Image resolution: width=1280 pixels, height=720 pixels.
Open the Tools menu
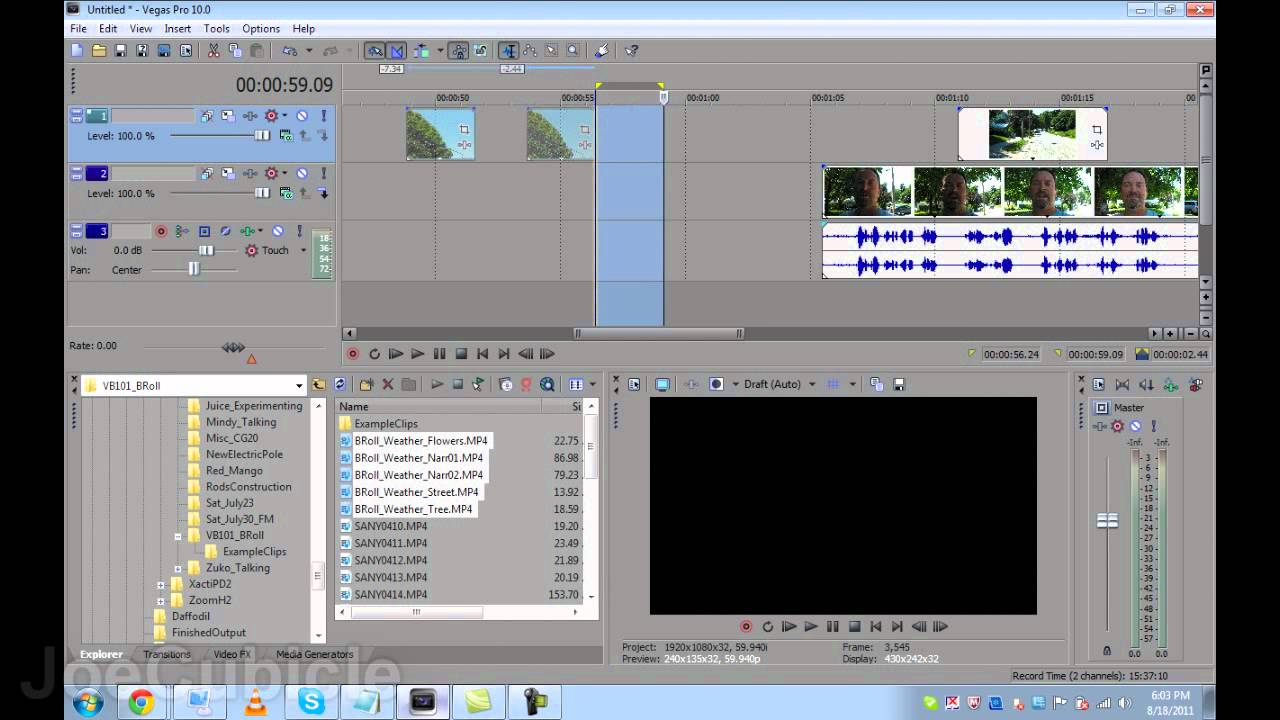217,29
